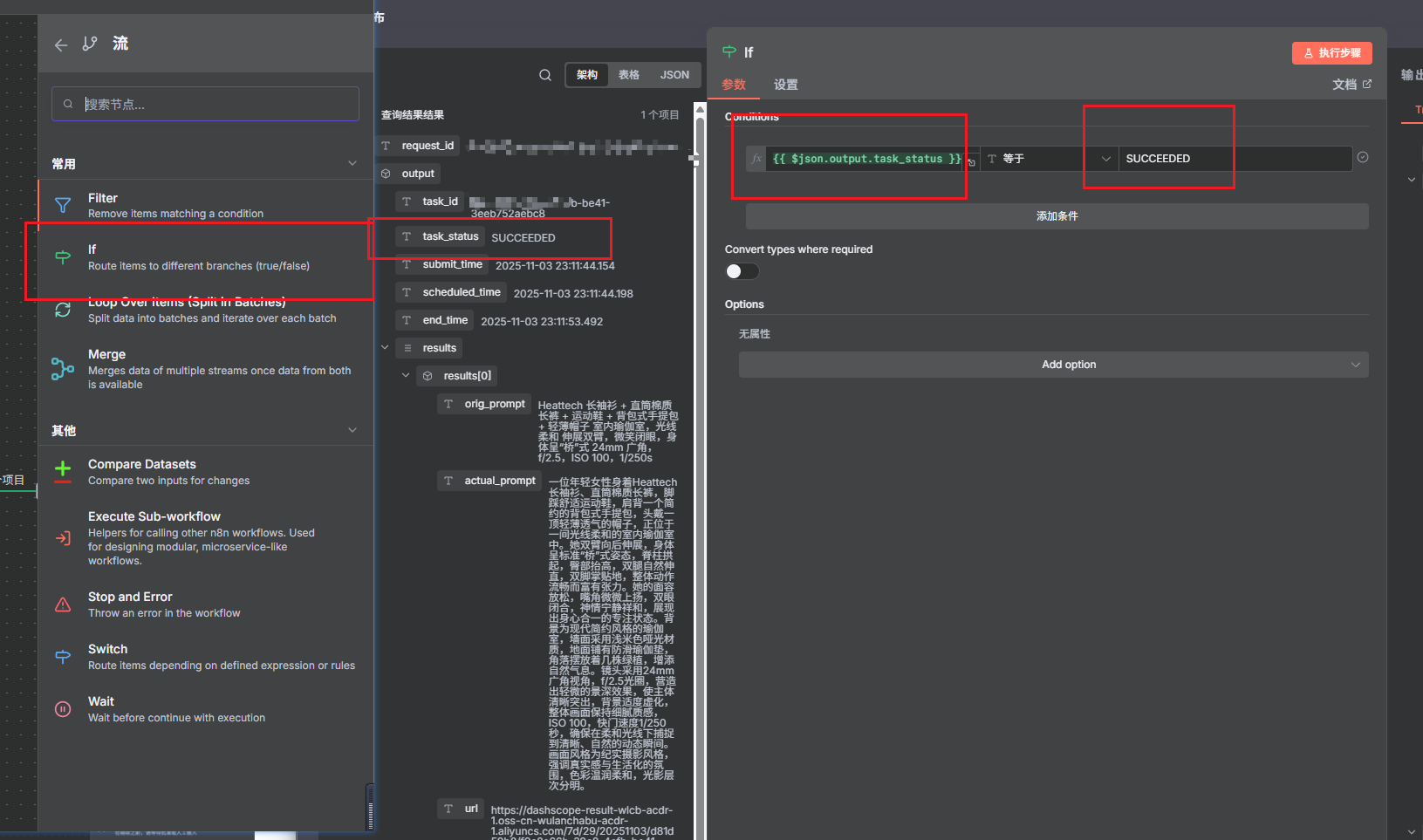Select the url field
Viewport: 1423px width, 840px height.
(461, 809)
